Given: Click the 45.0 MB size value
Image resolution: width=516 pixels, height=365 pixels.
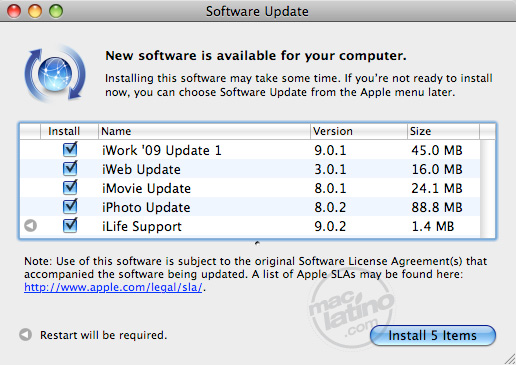Looking at the screenshot, I should [x=437, y=150].
